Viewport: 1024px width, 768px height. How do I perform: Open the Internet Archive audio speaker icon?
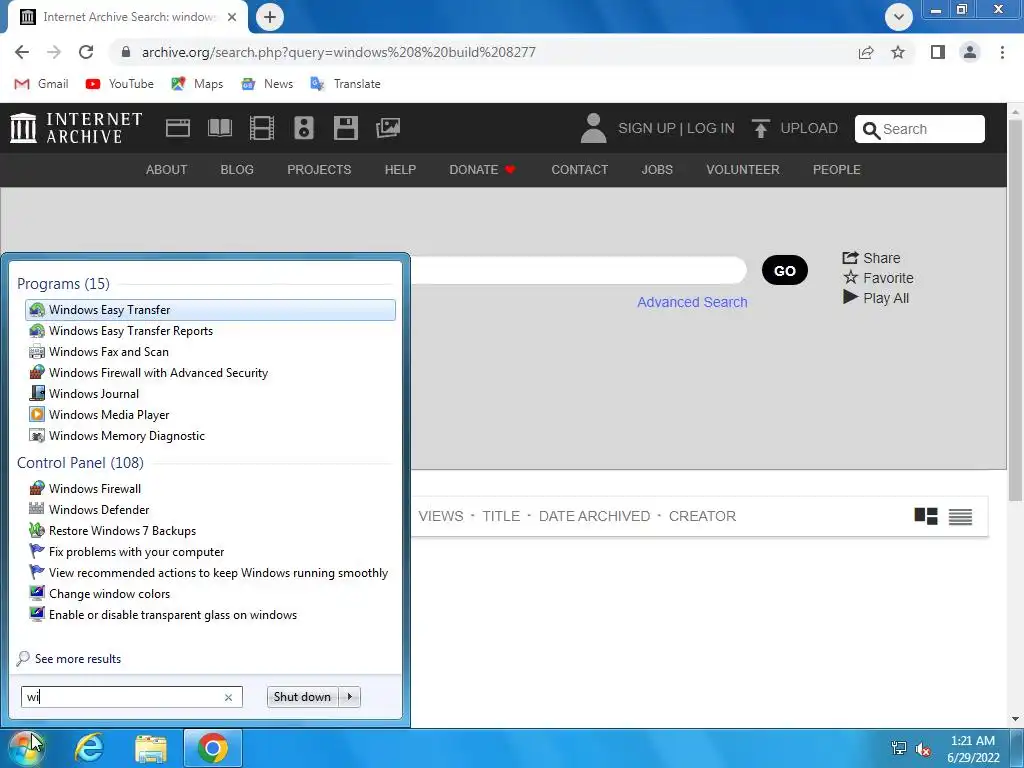(x=304, y=128)
